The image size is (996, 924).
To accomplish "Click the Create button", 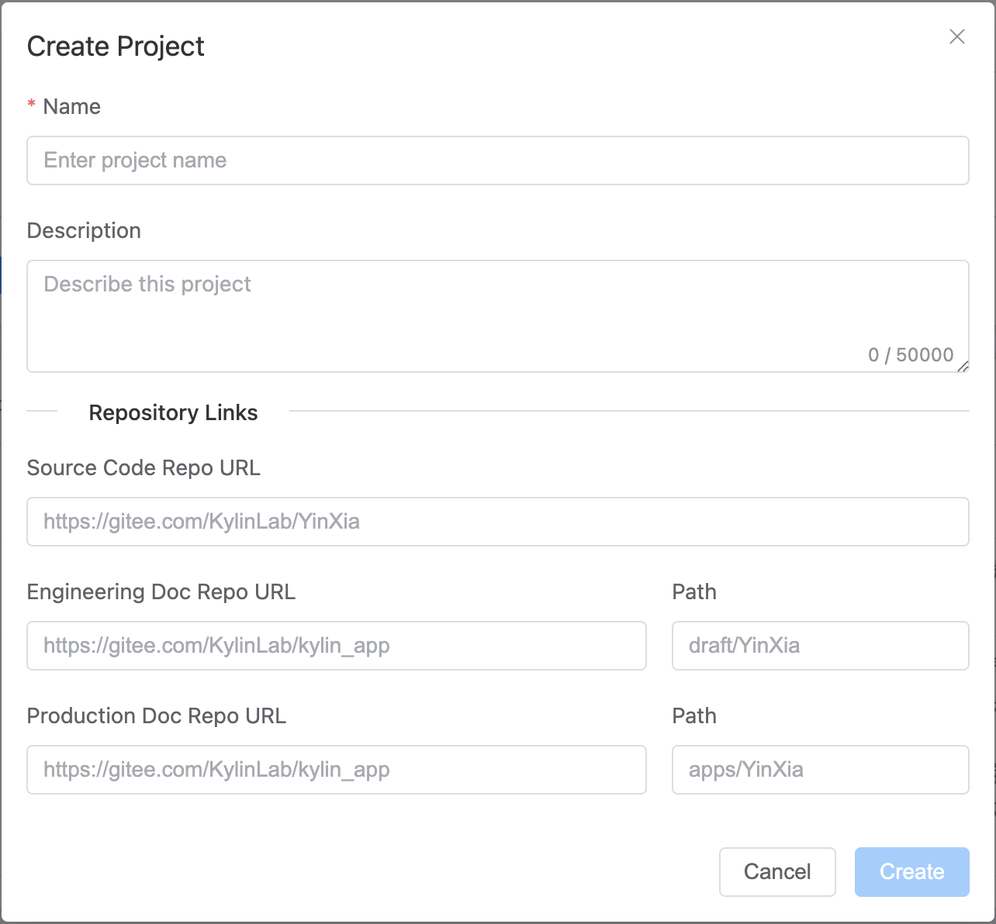I will tap(912, 871).
